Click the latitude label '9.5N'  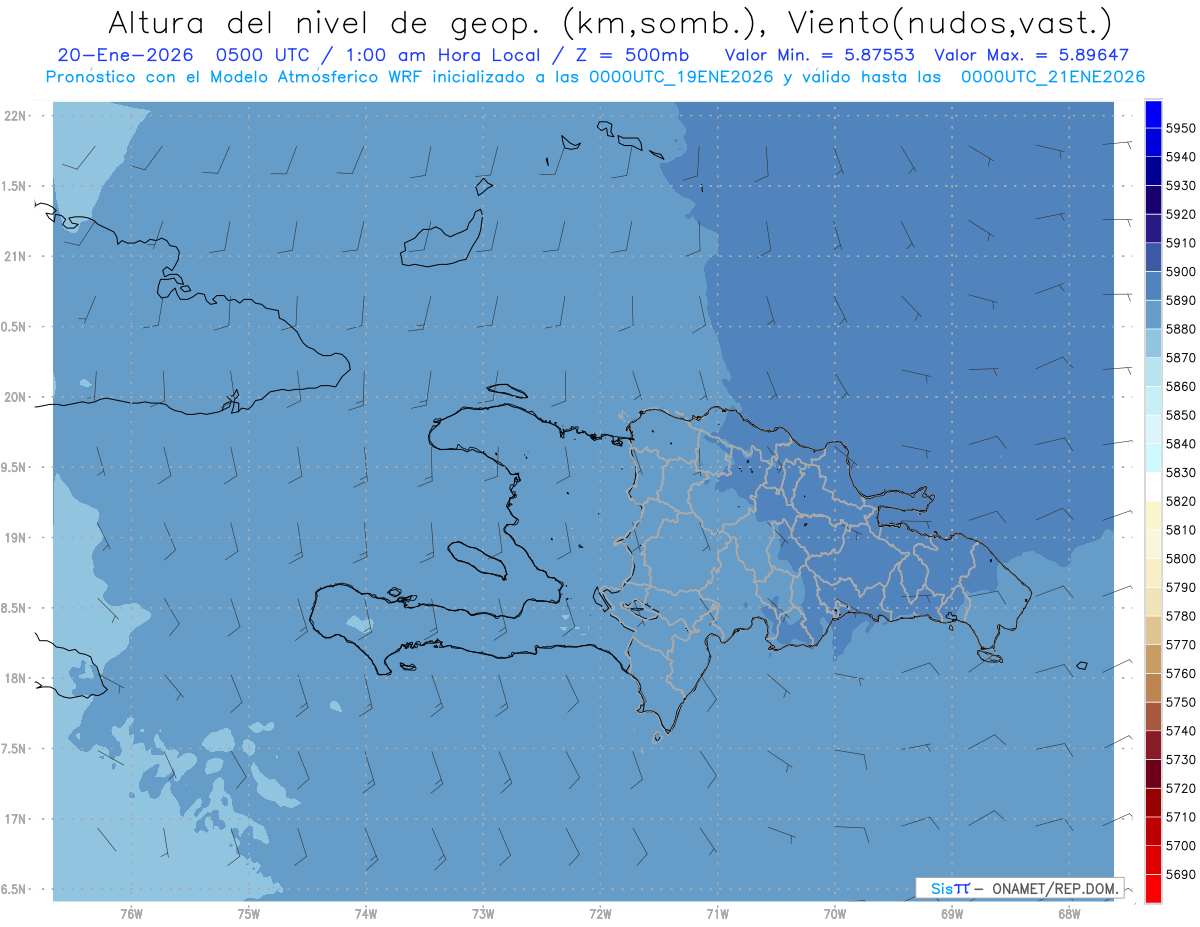coord(13,467)
